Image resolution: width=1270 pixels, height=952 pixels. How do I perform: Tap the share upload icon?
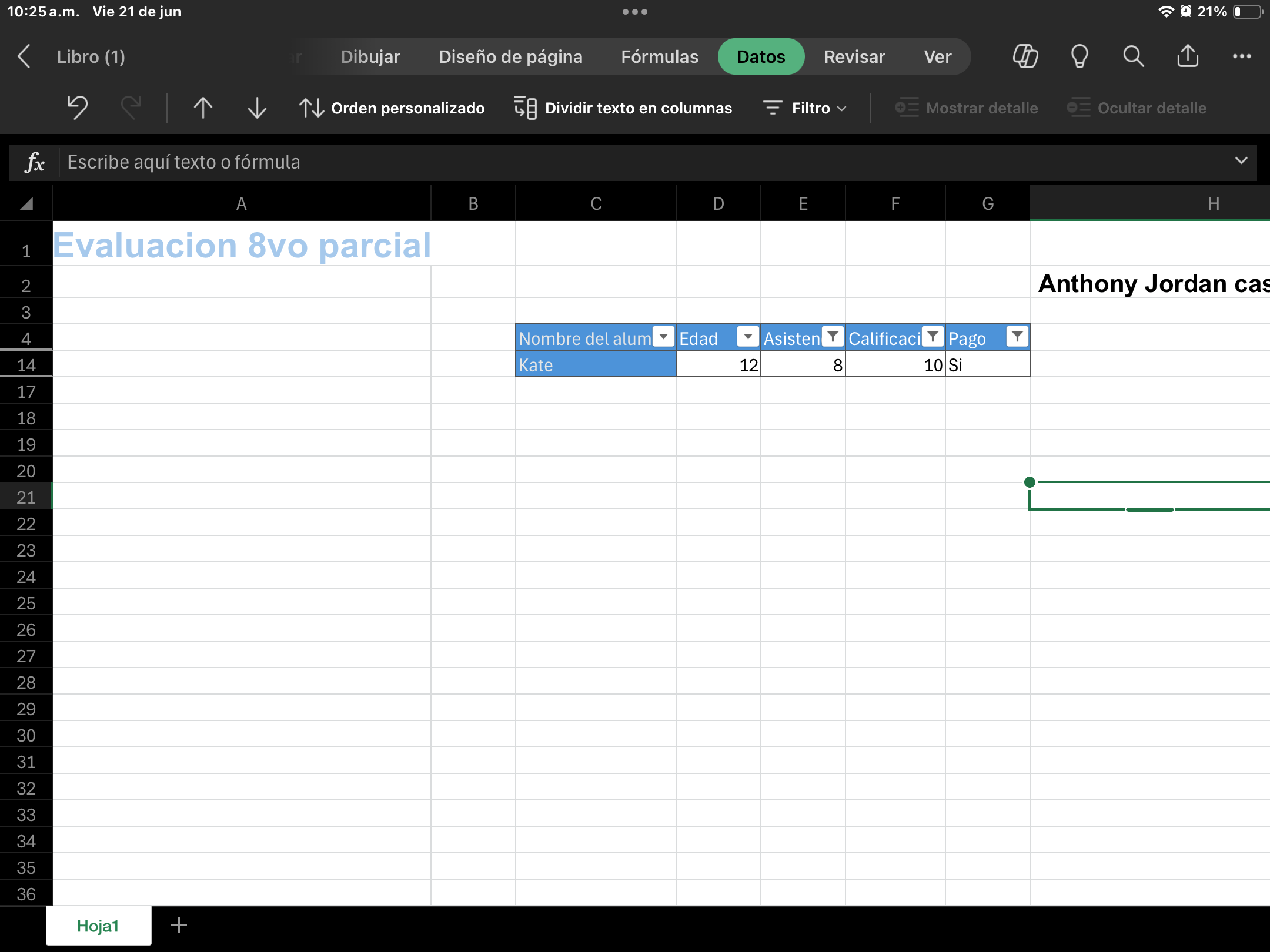1188,56
